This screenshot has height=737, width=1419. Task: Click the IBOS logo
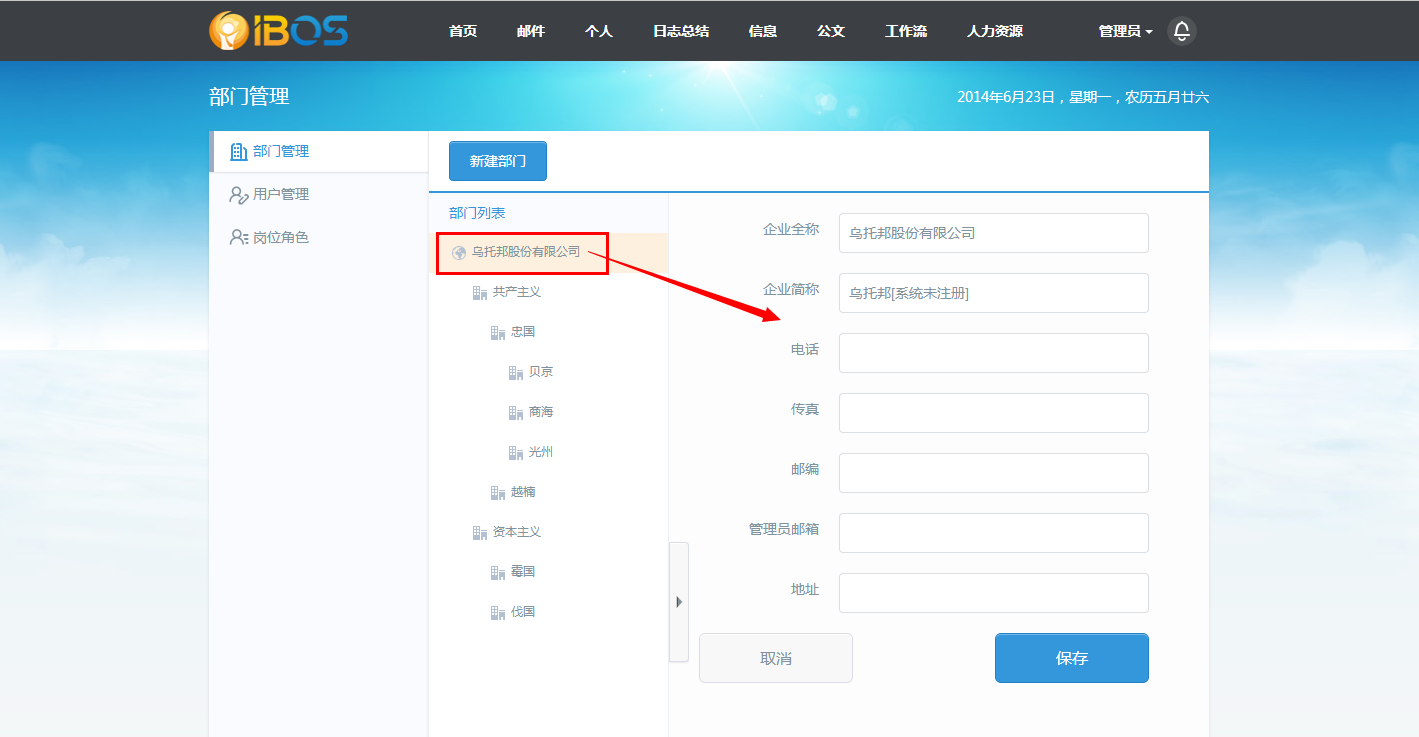coord(279,30)
